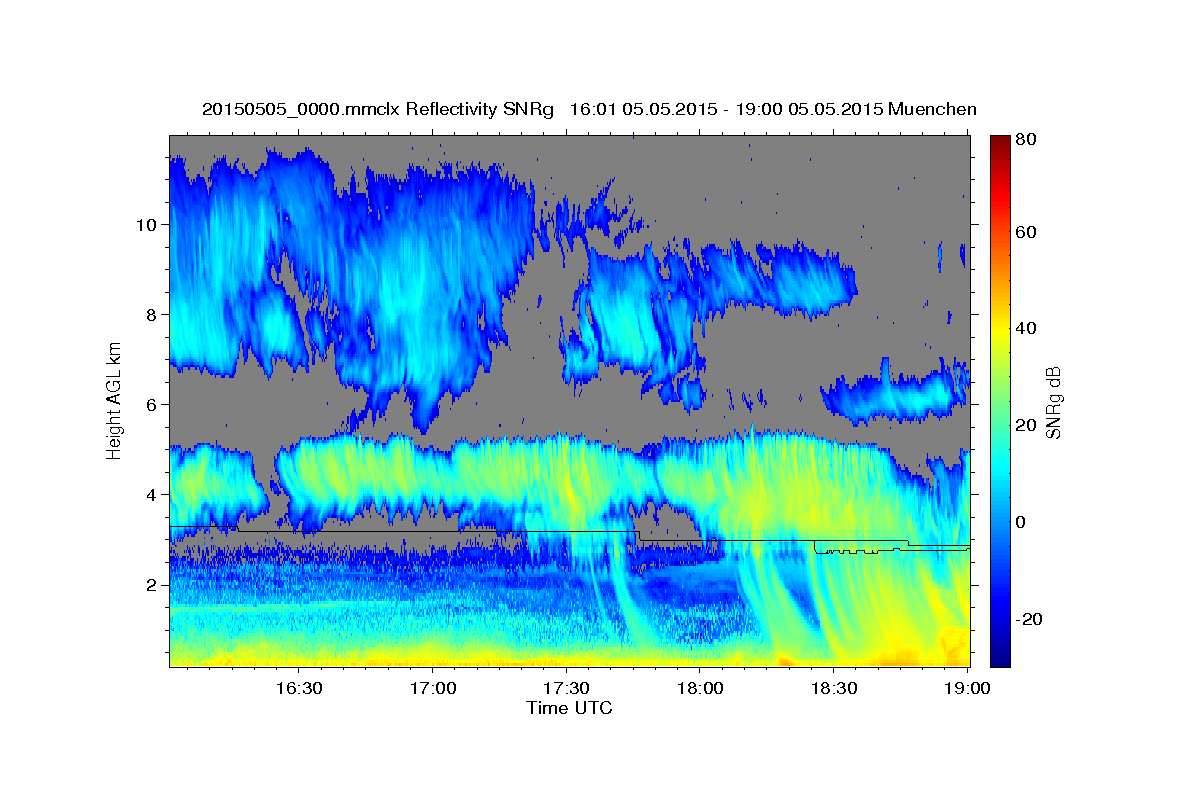Image resolution: width=1200 pixels, height=800 pixels.
Task: Click the 'Height AGL km' y-axis label
Action: point(114,400)
